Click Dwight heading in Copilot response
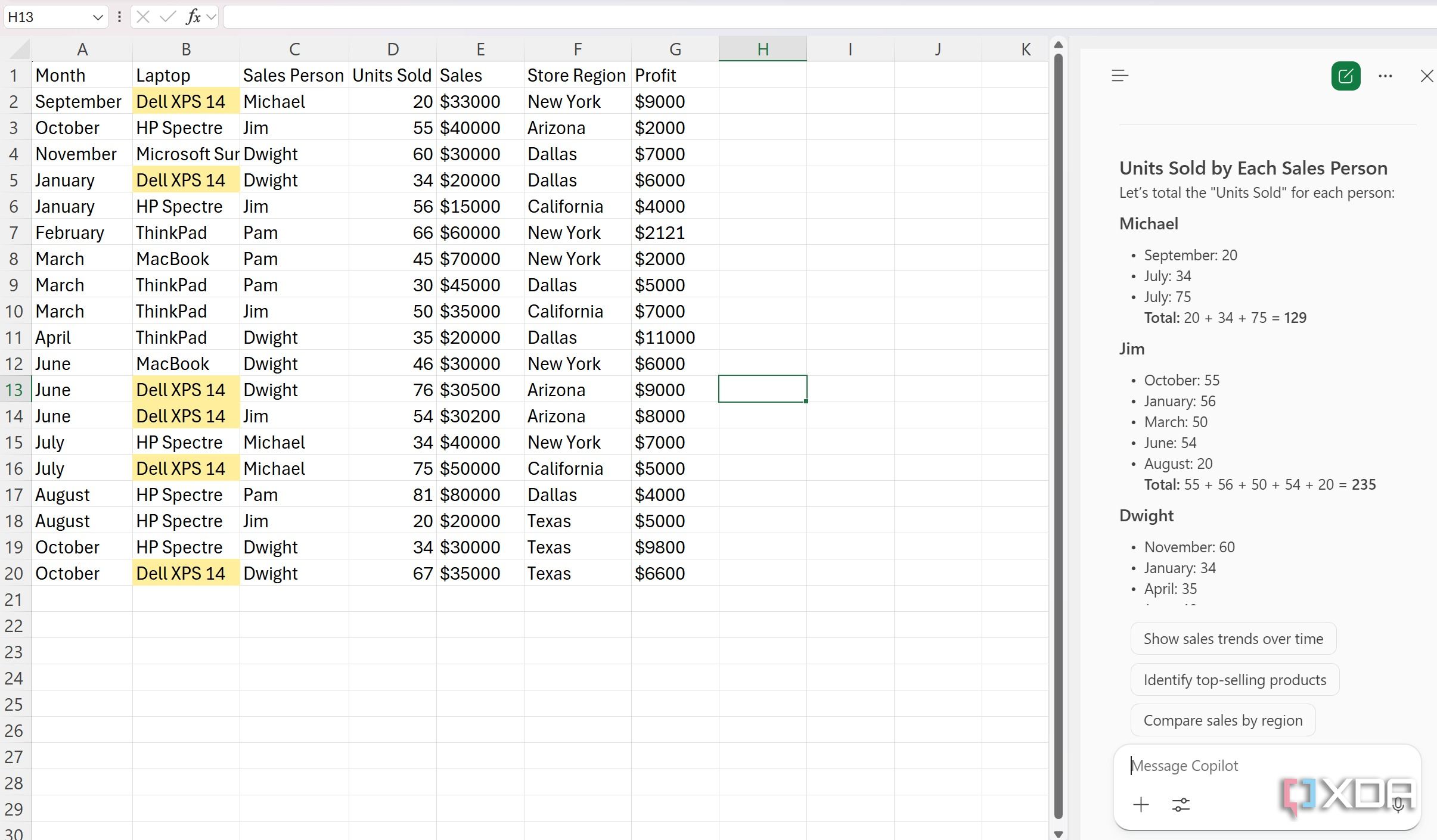This screenshot has width=1437, height=840. [x=1146, y=516]
